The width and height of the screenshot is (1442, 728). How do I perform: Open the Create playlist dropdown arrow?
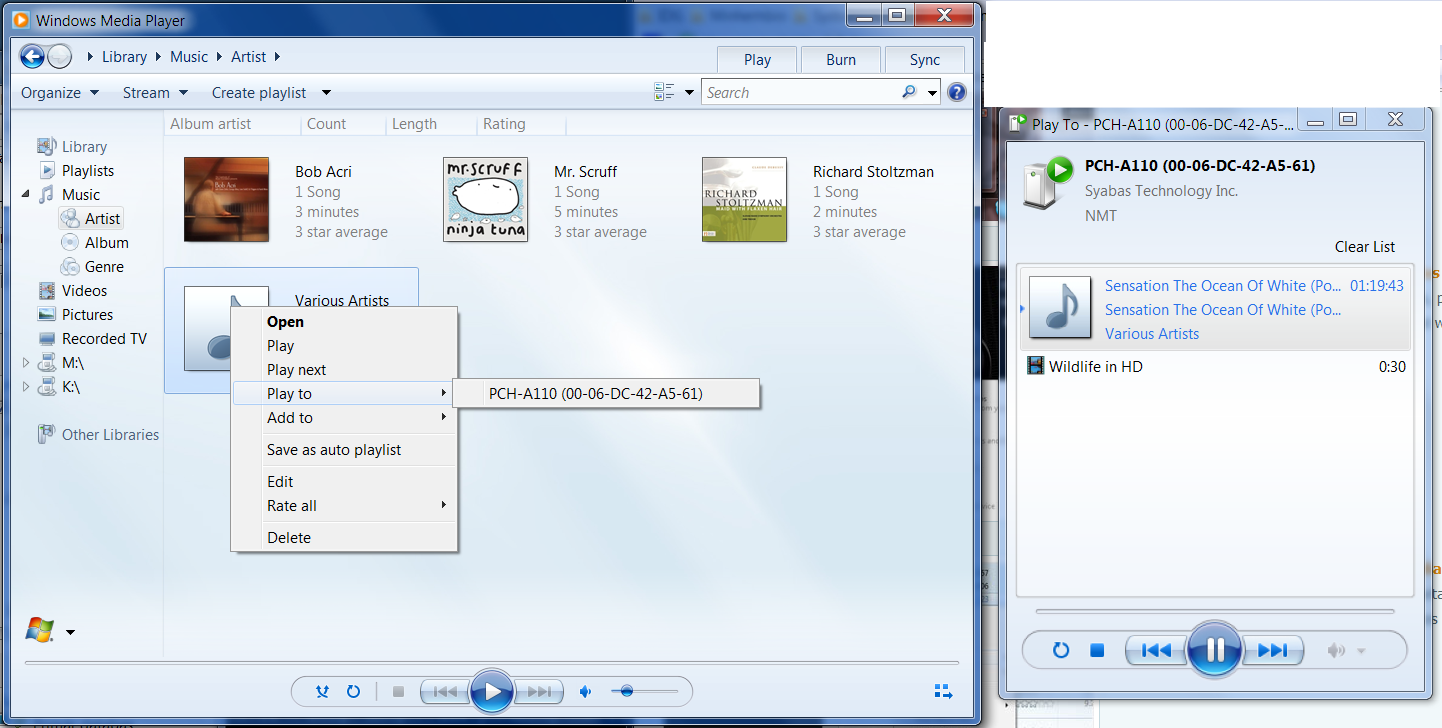tap(326, 93)
